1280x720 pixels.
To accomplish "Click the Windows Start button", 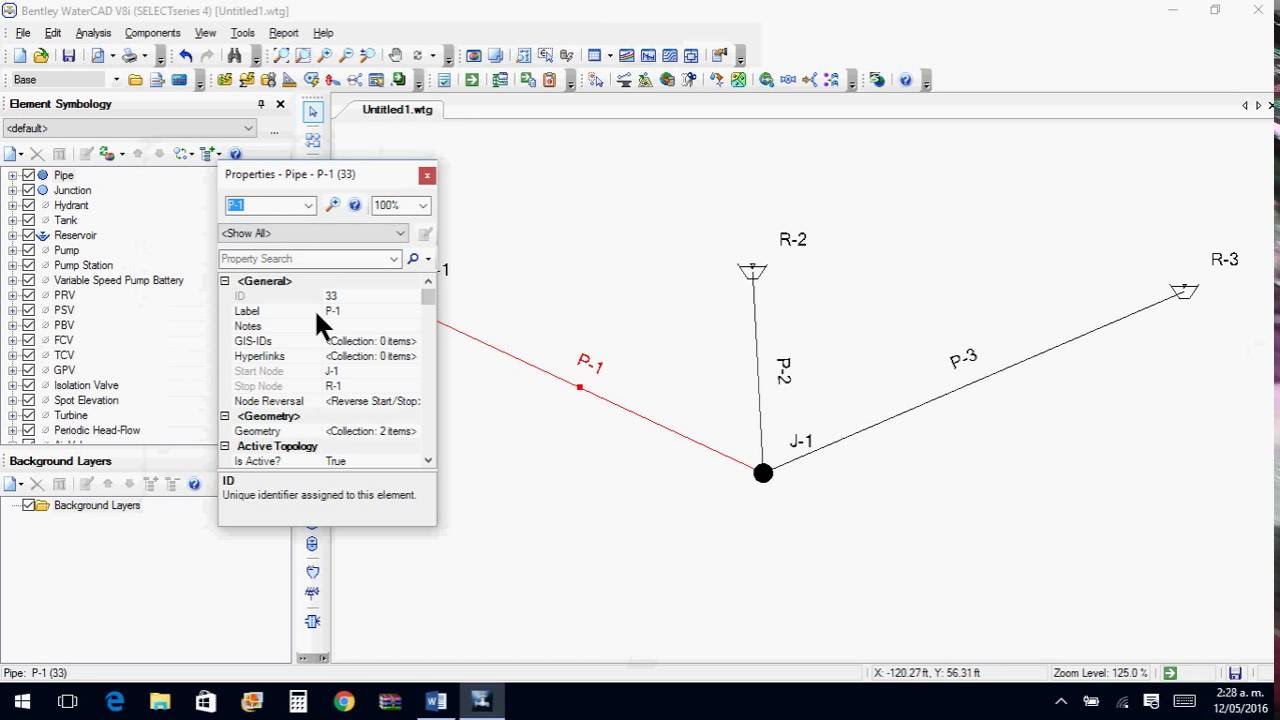I will point(22,701).
